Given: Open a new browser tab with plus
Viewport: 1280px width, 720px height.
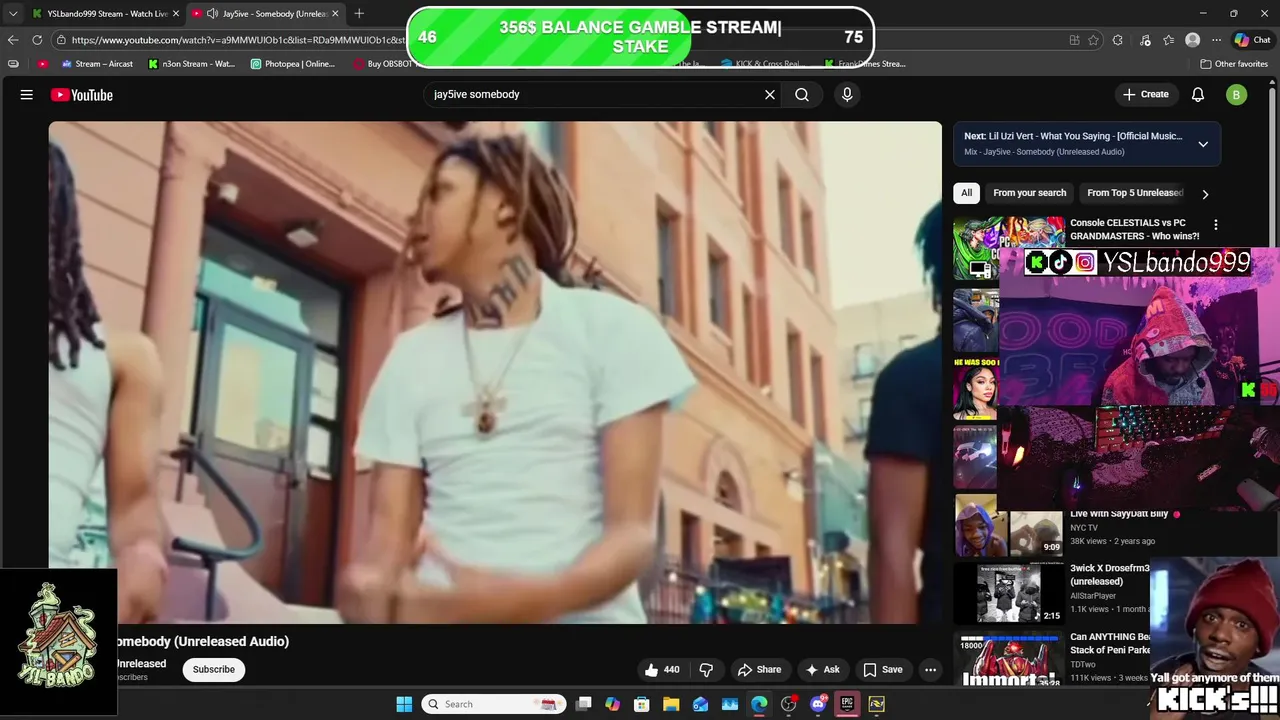Looking at the screenshot, I should (359, 13).
